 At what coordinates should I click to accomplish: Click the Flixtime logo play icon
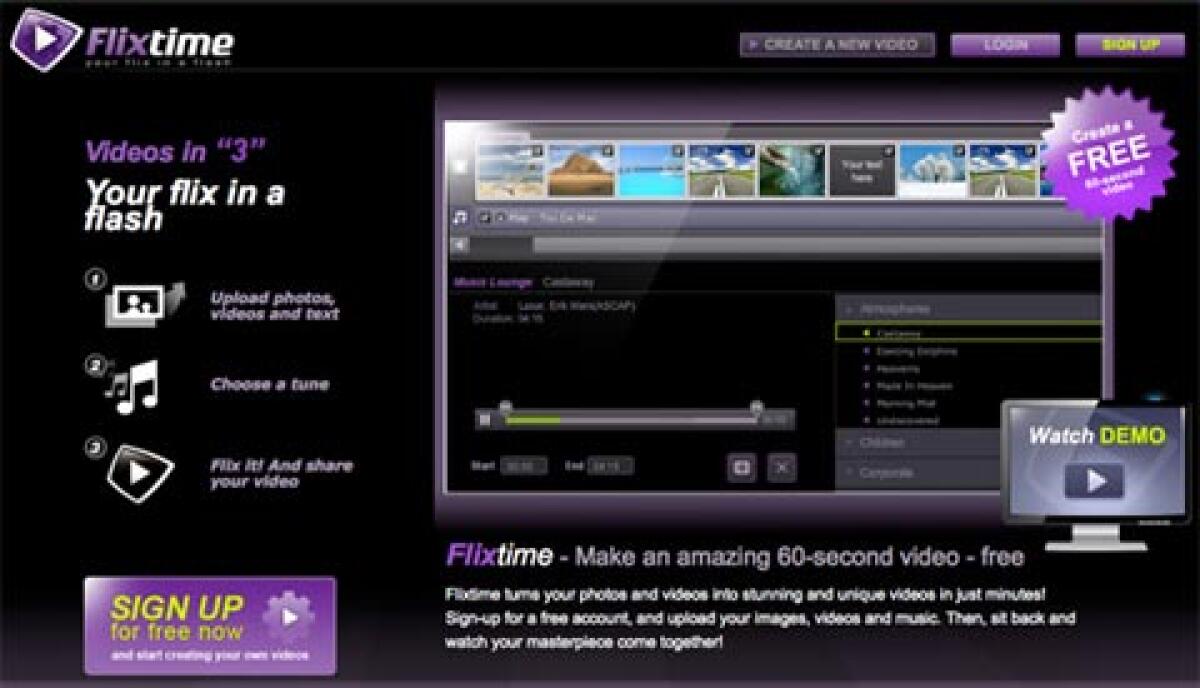pos(46,38)
